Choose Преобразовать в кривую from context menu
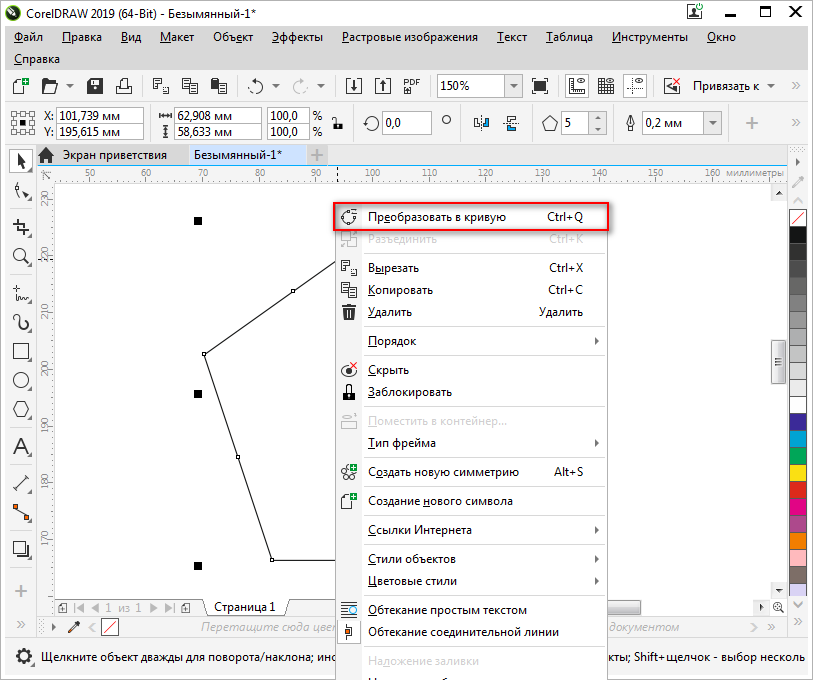The width and height of the screenshot is (813, 680). (x=436, y=217)
